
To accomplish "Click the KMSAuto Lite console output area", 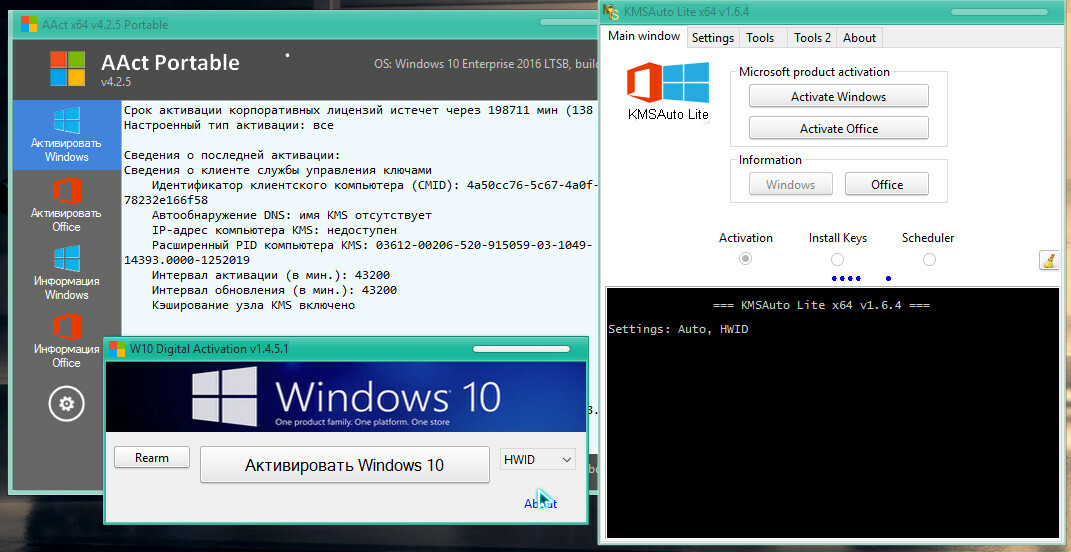I will 833,413.
